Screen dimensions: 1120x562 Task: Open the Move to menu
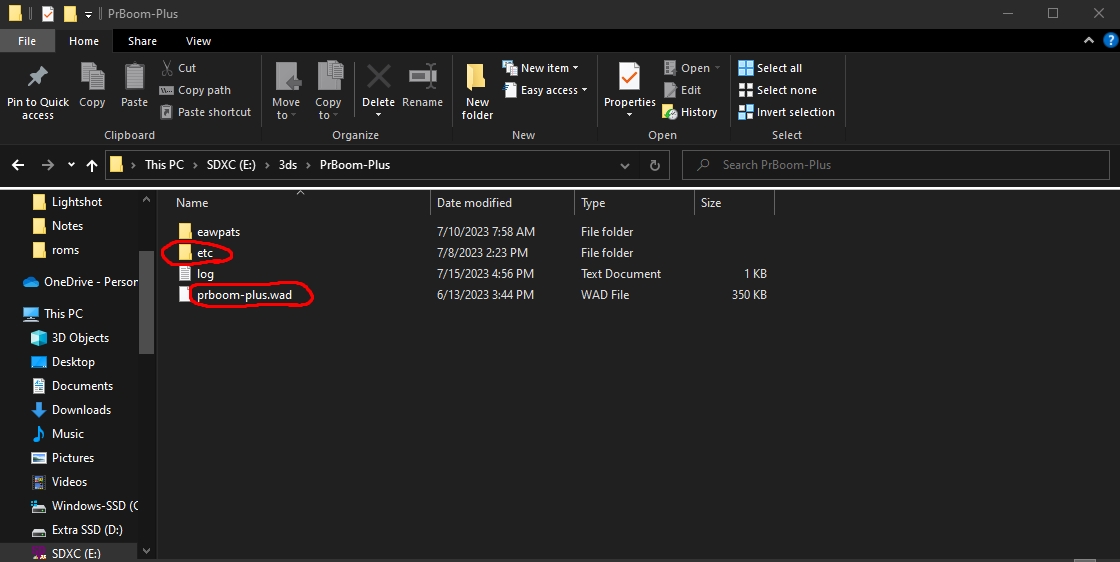[x=286, y=91]
